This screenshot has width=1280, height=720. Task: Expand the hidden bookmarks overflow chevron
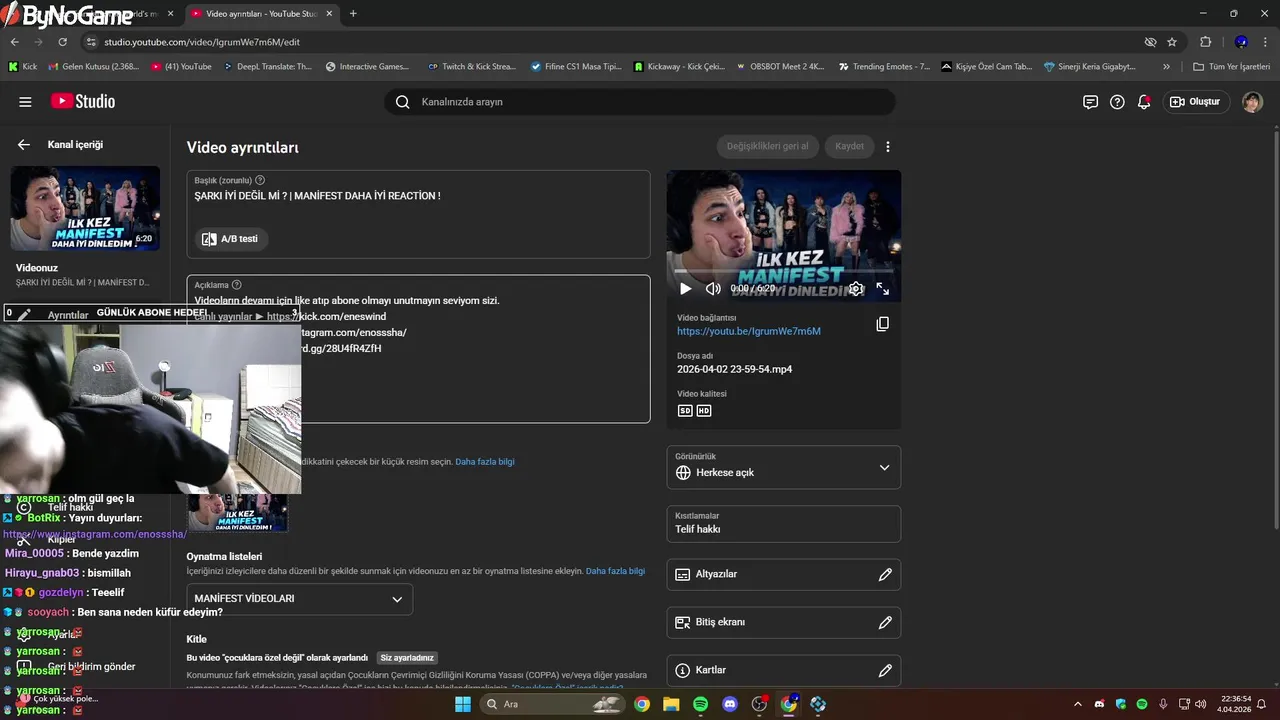[1166, 67]
